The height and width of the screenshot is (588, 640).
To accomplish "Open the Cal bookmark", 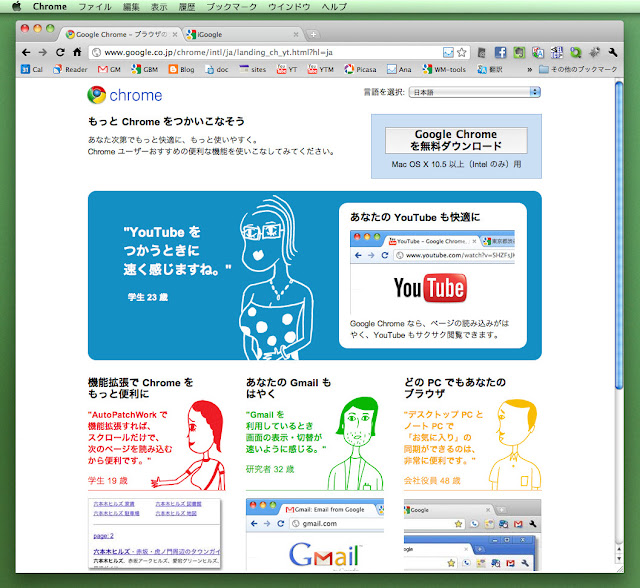I will pos(32,69).
